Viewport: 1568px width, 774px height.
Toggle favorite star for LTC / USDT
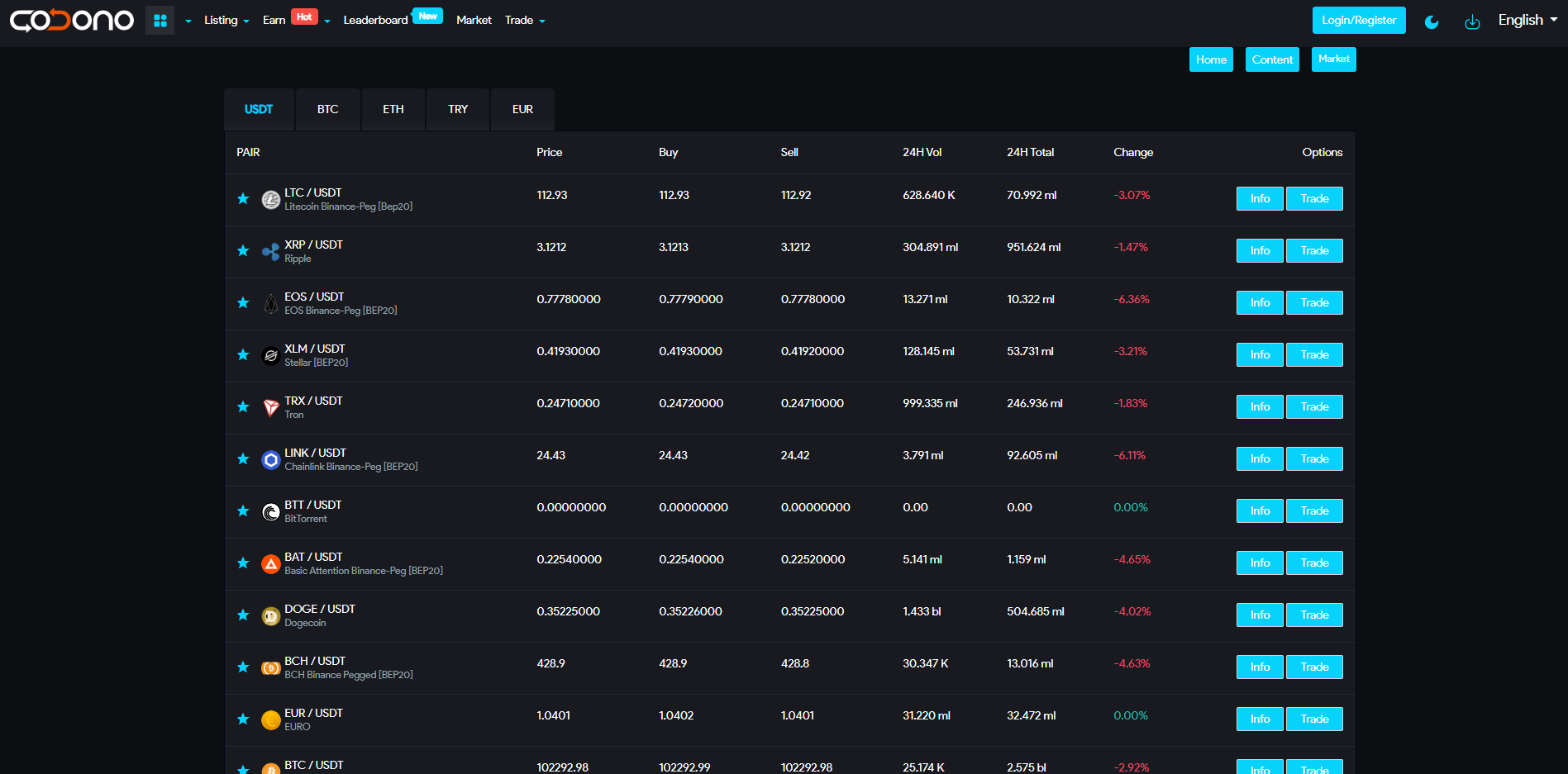click(x=243, y=198)
